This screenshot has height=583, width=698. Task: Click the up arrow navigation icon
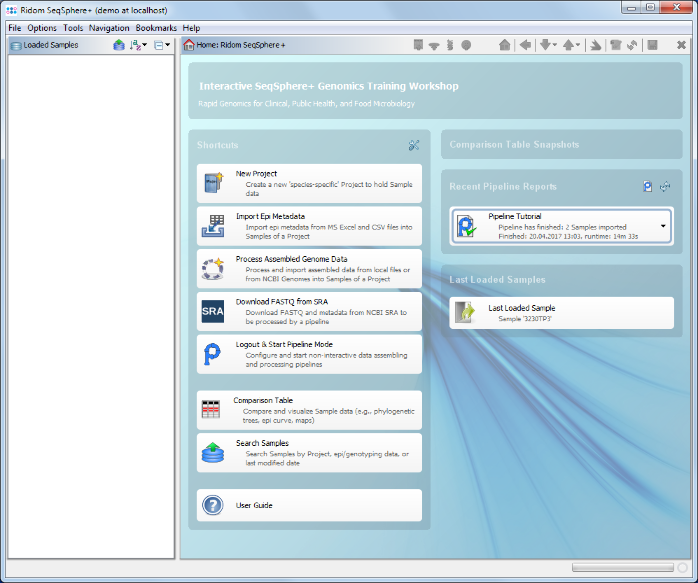tap(568, 45)
